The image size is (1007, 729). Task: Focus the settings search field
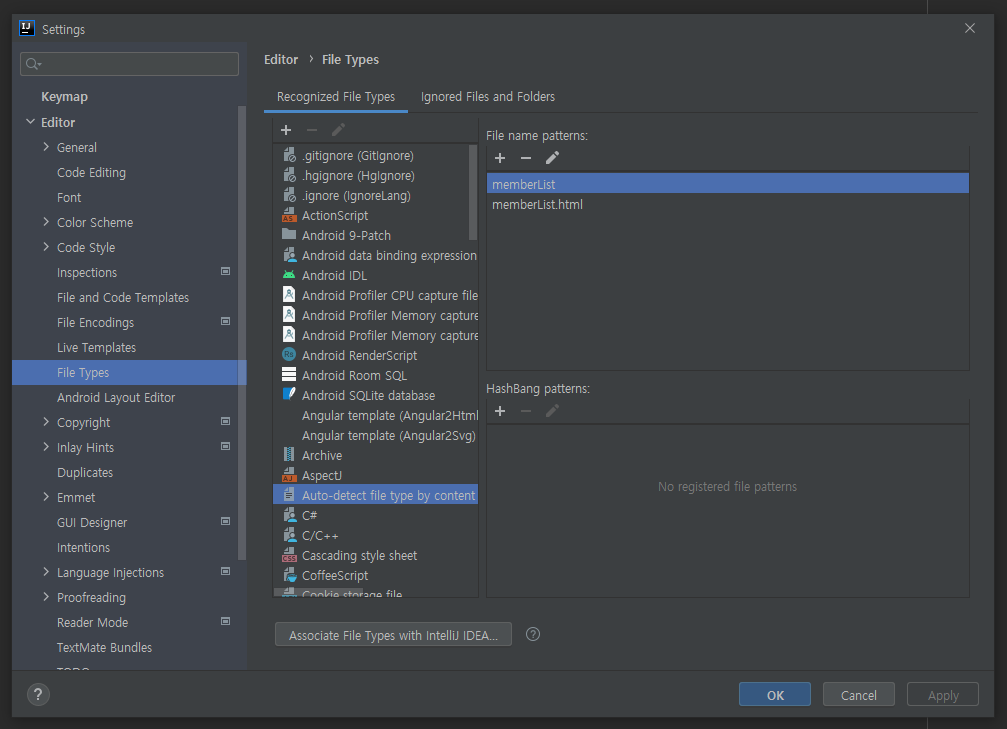pyautogui.click(x=129, y=64)
